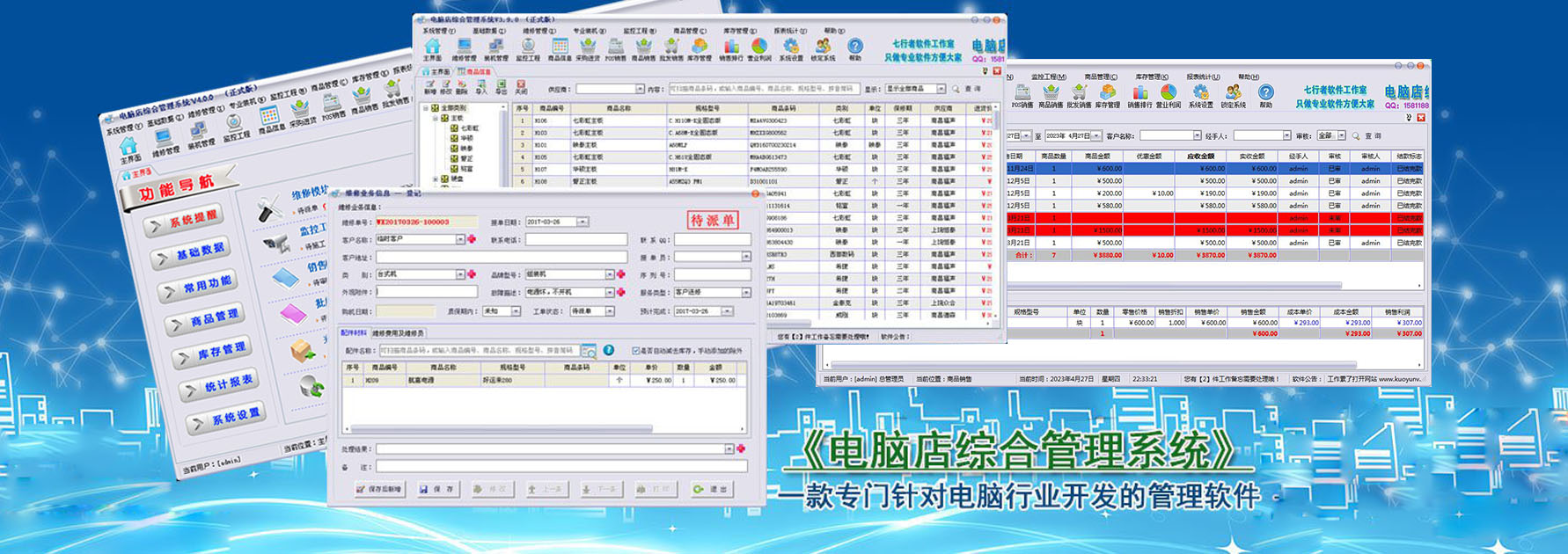This screenshot has width=1568, height=554.
Task: Open 库存管理 boxes icon in product window
Action: tap(700, 49)
